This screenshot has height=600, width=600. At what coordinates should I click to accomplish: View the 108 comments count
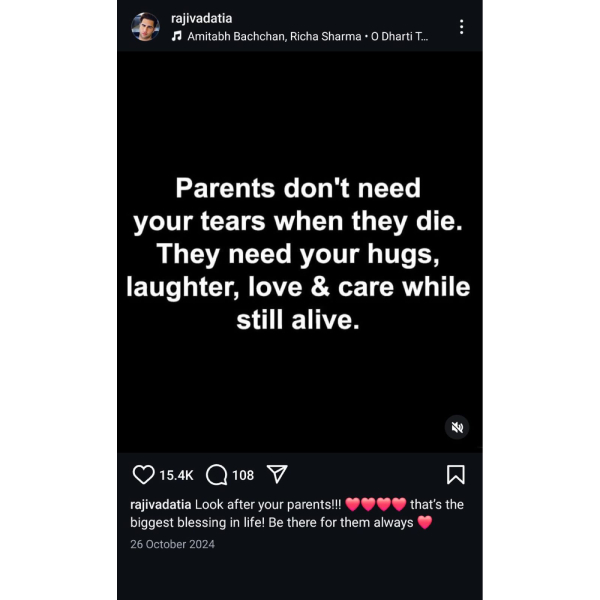click(x=243, y=475)
